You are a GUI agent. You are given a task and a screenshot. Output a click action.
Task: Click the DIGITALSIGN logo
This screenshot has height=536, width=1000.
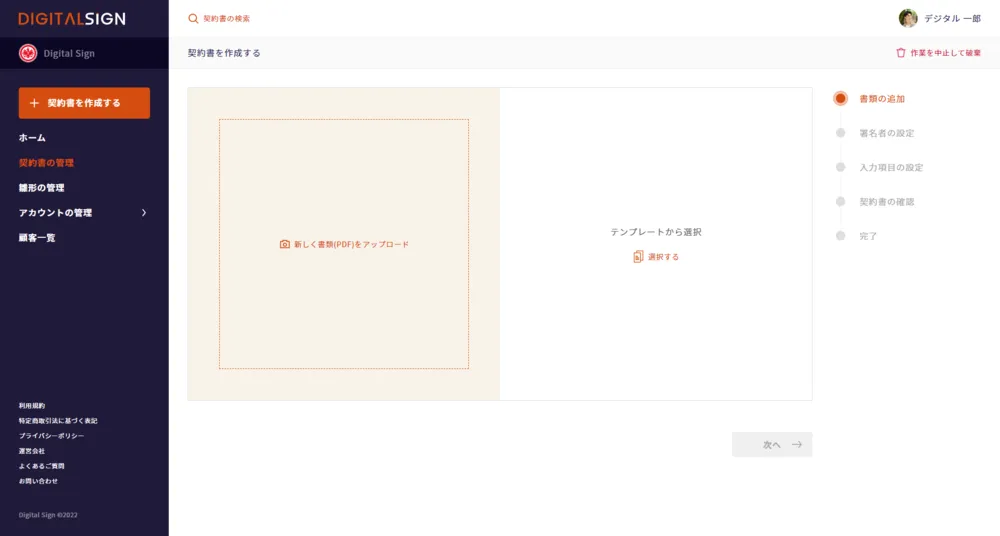[72, 18]
